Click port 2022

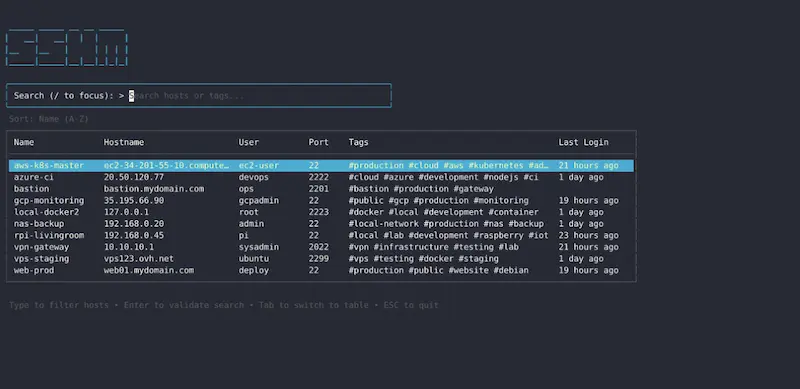click(x=318, y=247)
